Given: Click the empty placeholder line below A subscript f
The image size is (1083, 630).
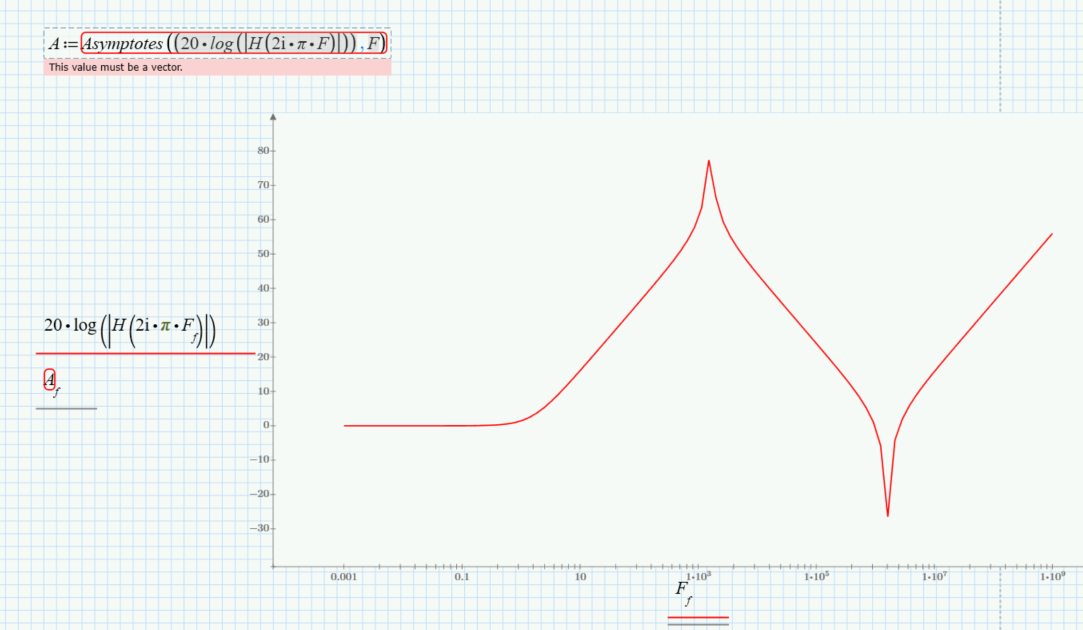Looking at the screenshot, I should click(65, 407).
